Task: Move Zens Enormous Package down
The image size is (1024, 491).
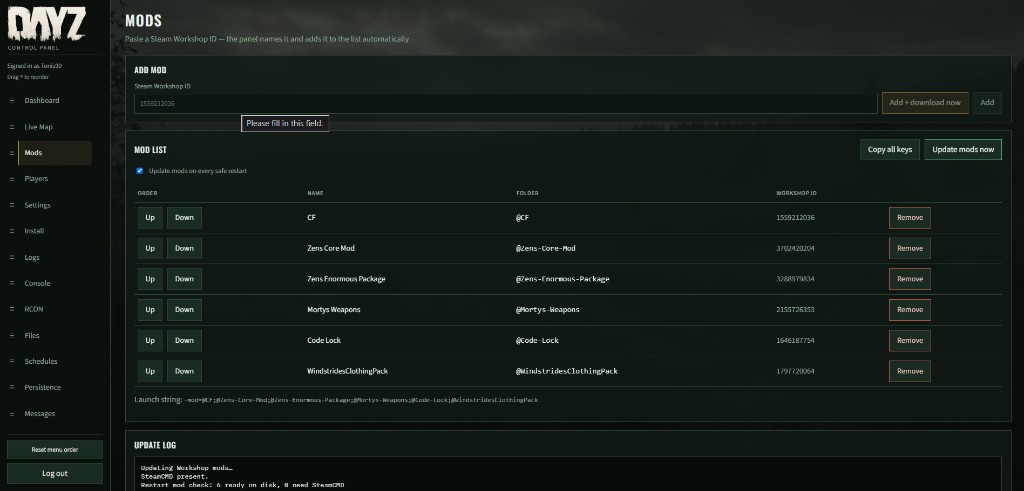Action: pos(184,279)
